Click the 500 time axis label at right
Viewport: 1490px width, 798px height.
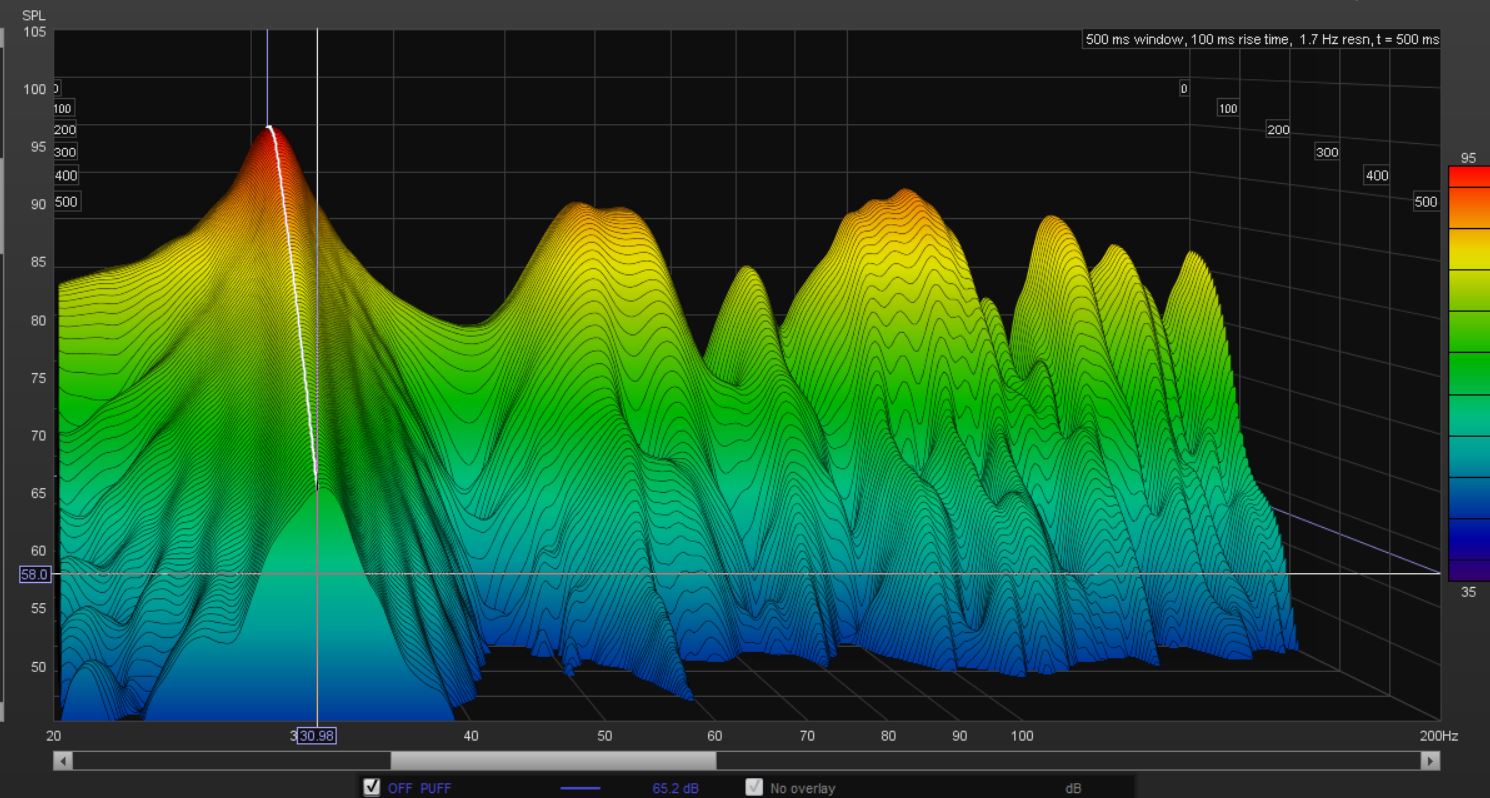1424,202
